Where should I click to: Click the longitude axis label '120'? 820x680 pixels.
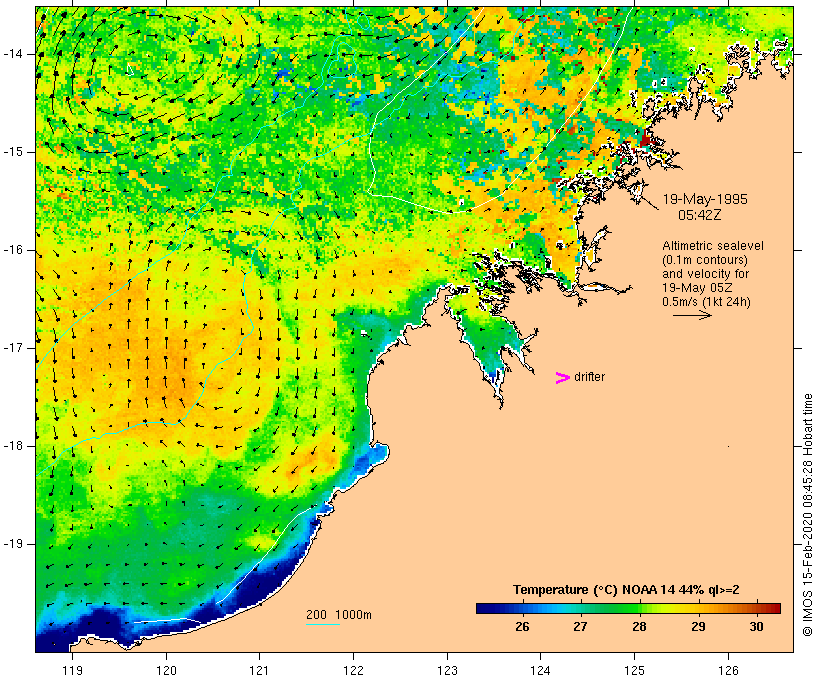[x=166, y=670]
